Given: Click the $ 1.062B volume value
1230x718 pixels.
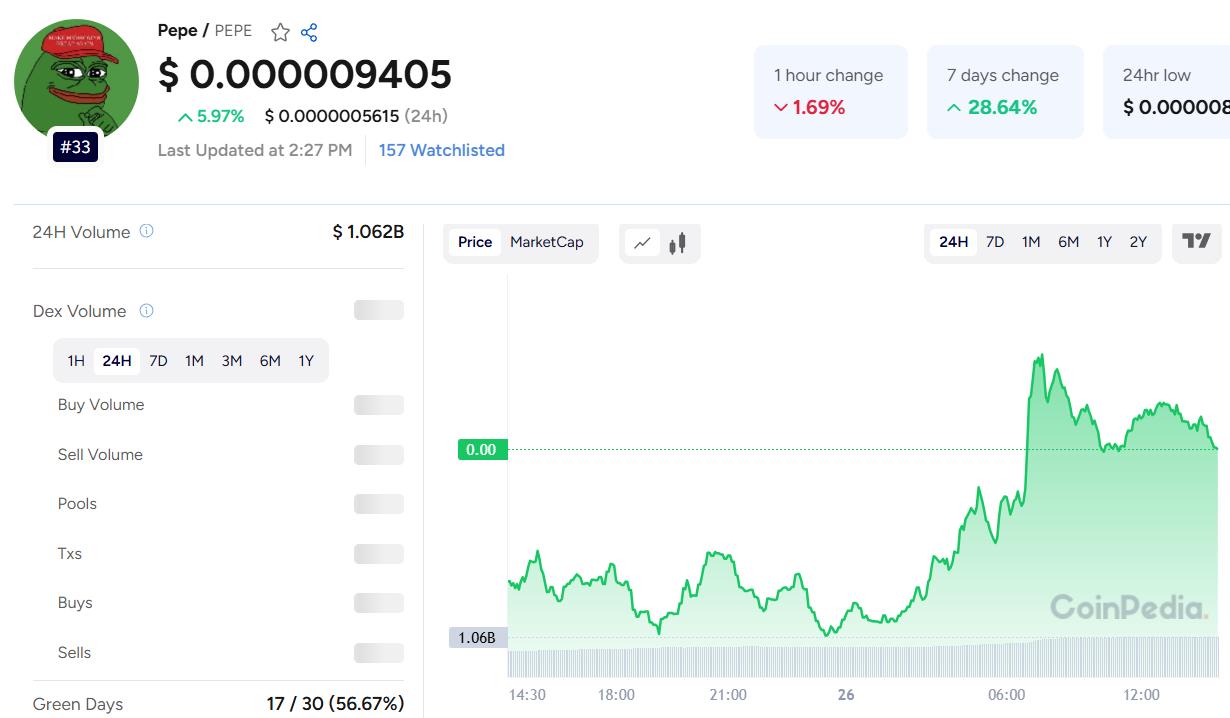Looking at the screenshot, I should click(x=368, y=232).
